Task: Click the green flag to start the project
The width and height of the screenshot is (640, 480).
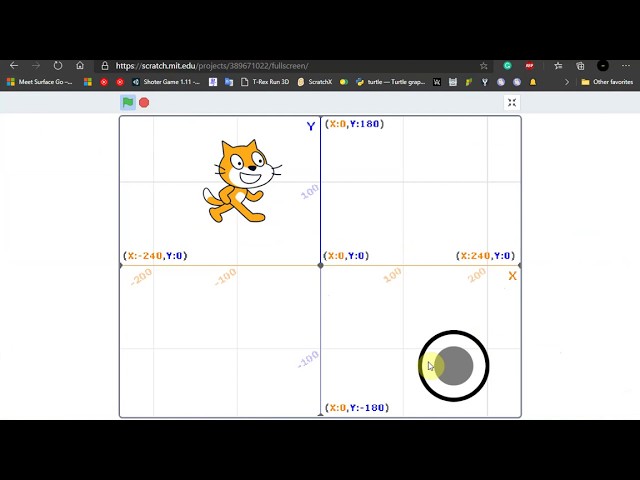Action: 128,102
